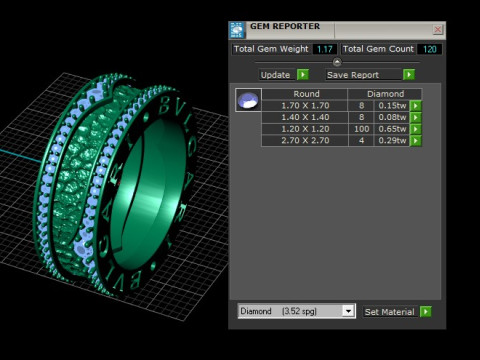This screenshot has width=480, height=360.
Task: Click the Total Gem Weight value 1.17
Action: [325, 49]
